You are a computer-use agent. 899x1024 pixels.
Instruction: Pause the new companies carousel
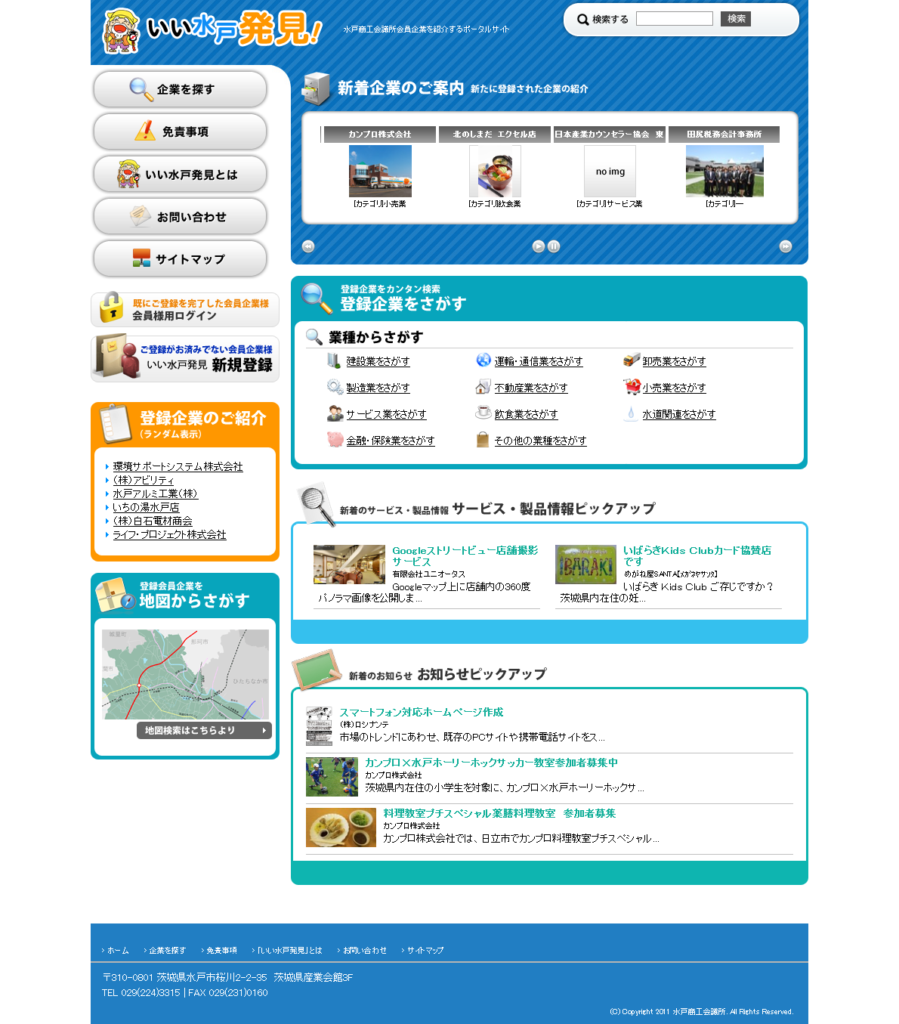[554, 246]
